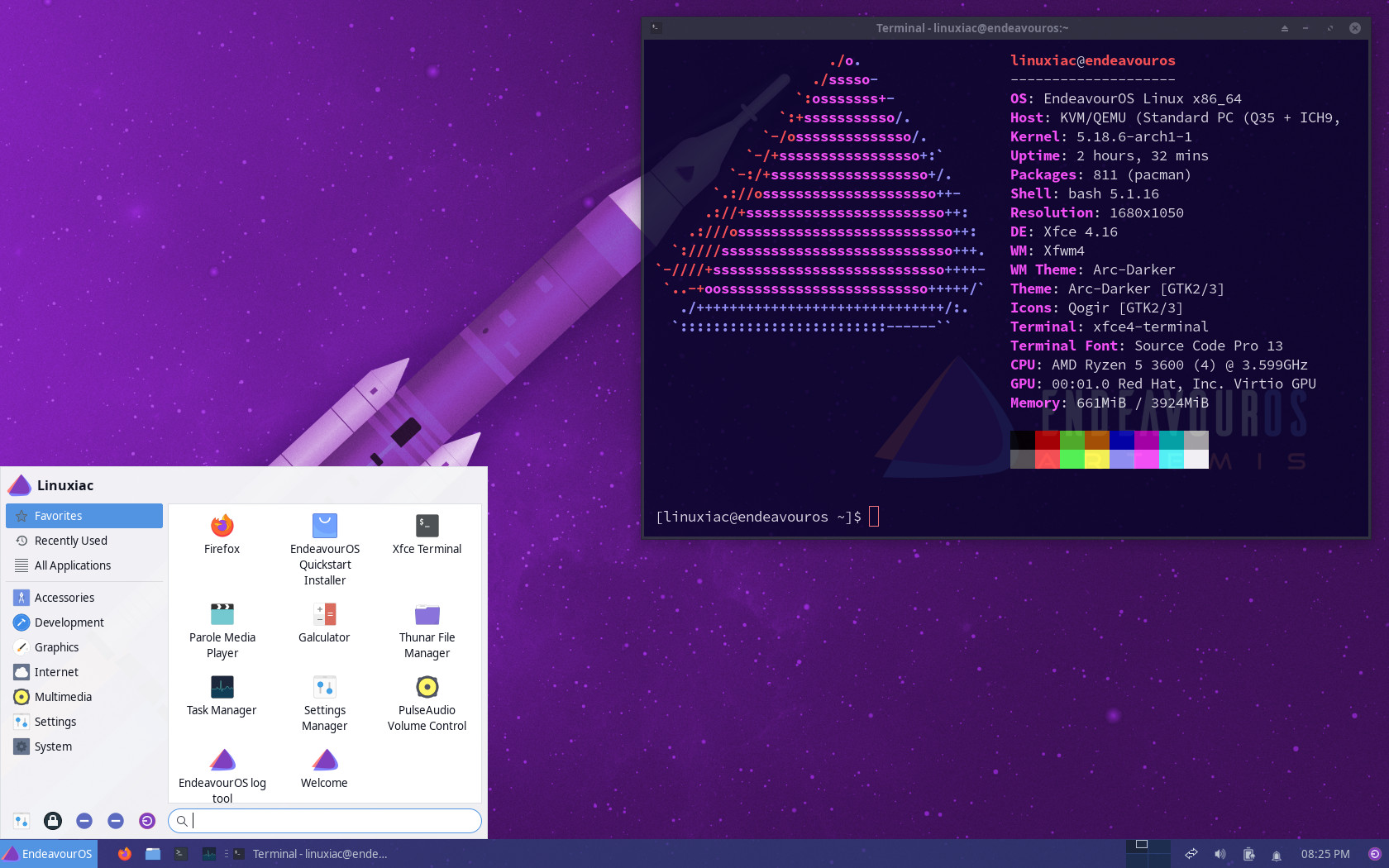This screenshot has height=868, width=1389.
Task: Lock the screen via the padlock icon
Action: coord(53,821)
